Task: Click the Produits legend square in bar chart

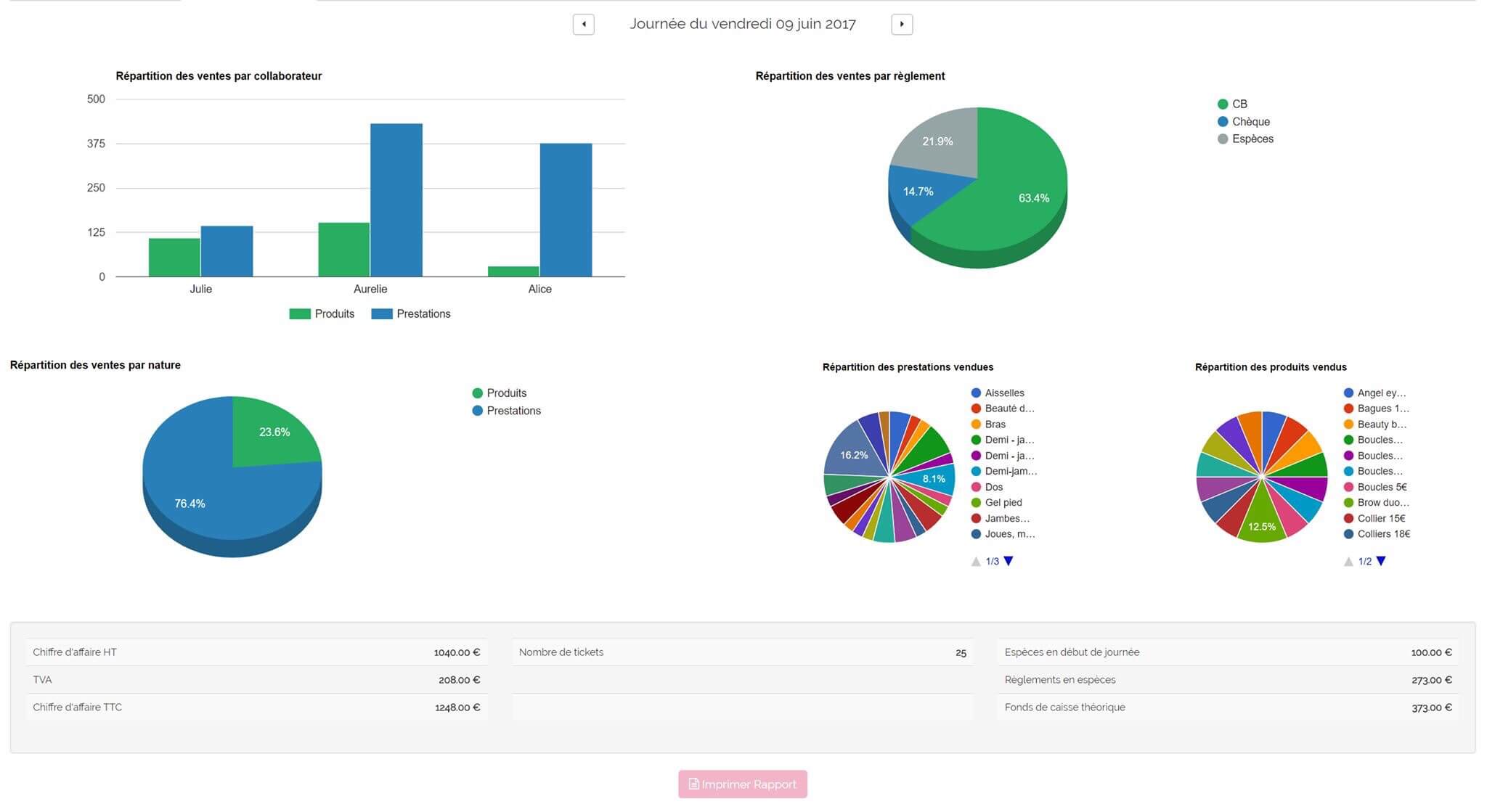Action: point(300,313)
